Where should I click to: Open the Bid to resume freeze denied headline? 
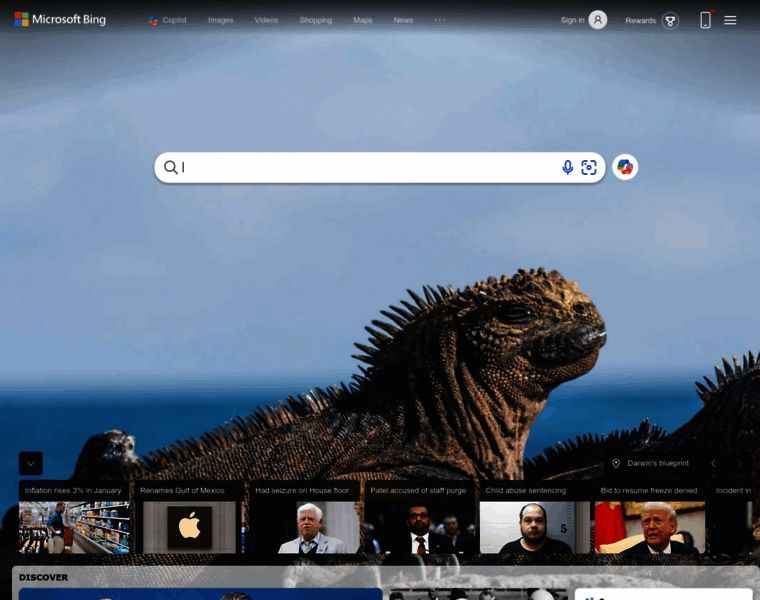pyautogui.click(x=649, y=490)
